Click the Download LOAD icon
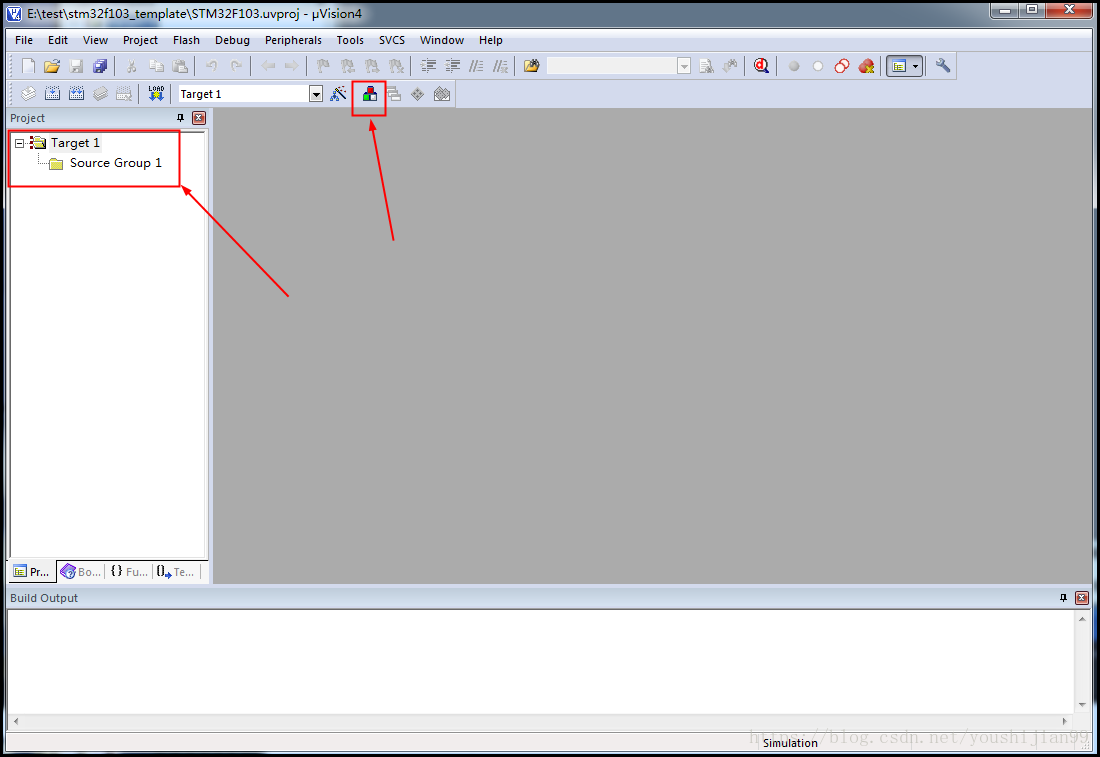 pyautogui.click(x=156, y=93)
